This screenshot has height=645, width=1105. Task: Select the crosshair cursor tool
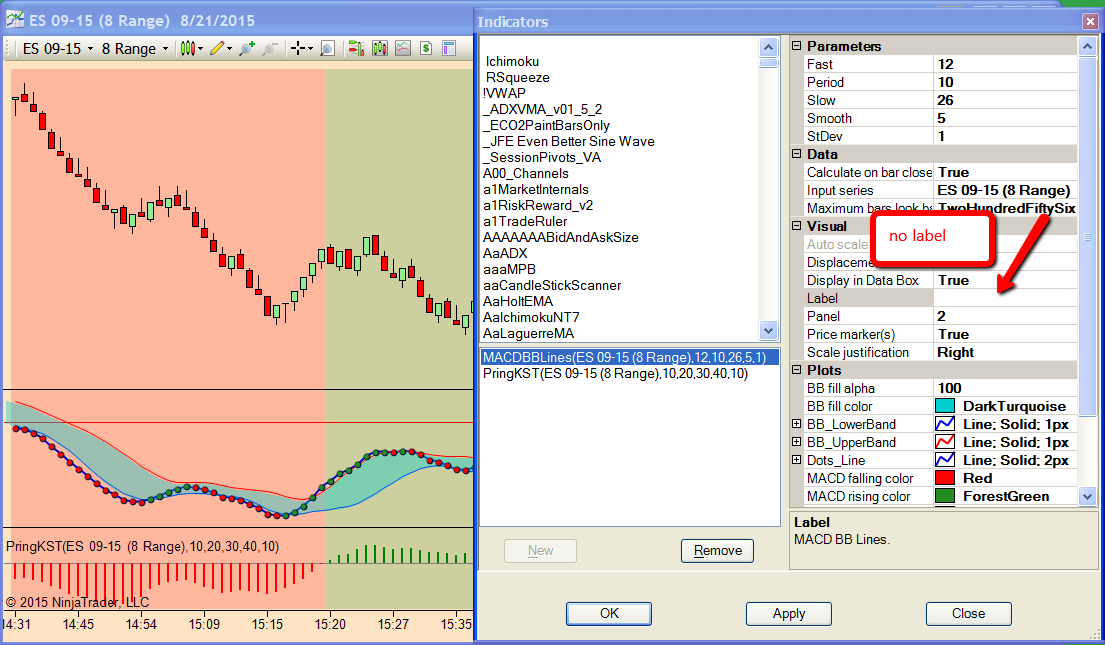pos(298,49)
